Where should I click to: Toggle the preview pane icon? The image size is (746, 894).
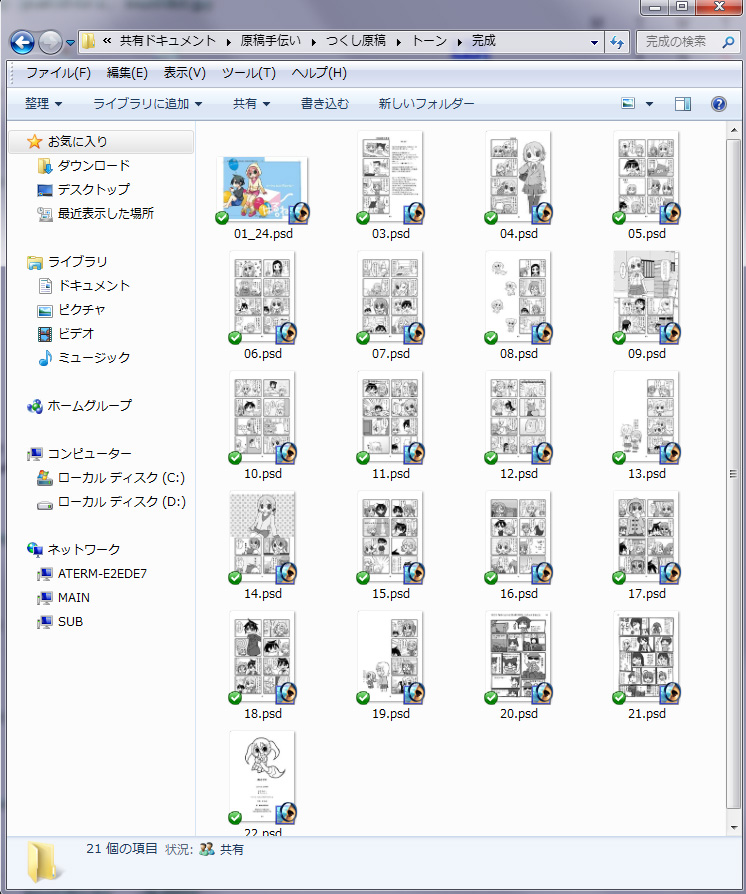pos(683,104)
